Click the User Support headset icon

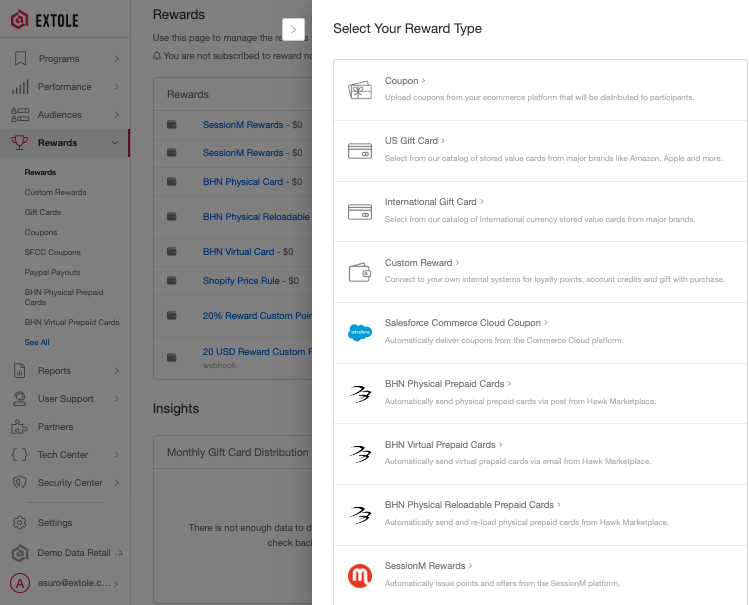coord(20,399)
